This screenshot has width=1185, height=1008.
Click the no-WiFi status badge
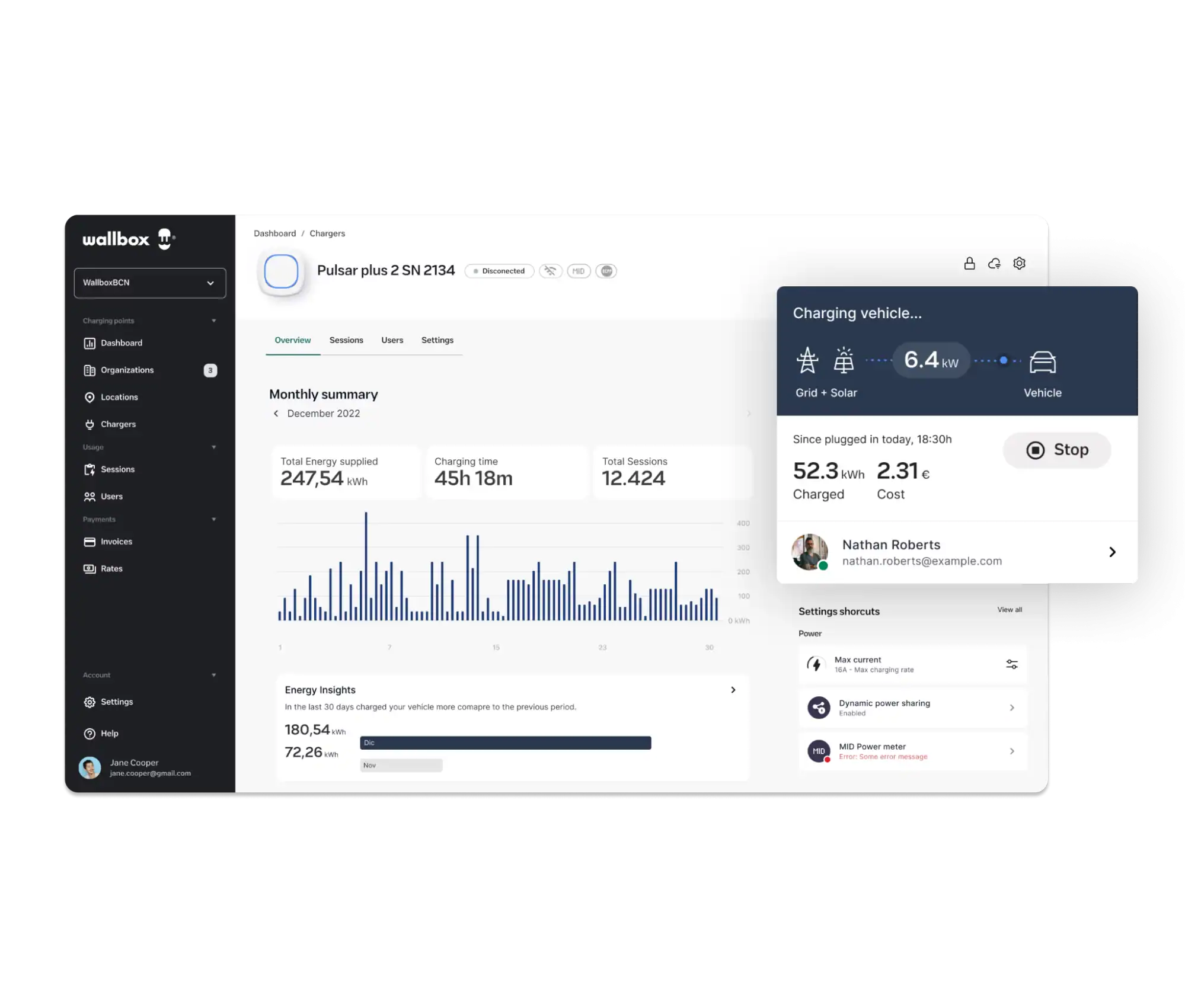click(x=550, y=271)
